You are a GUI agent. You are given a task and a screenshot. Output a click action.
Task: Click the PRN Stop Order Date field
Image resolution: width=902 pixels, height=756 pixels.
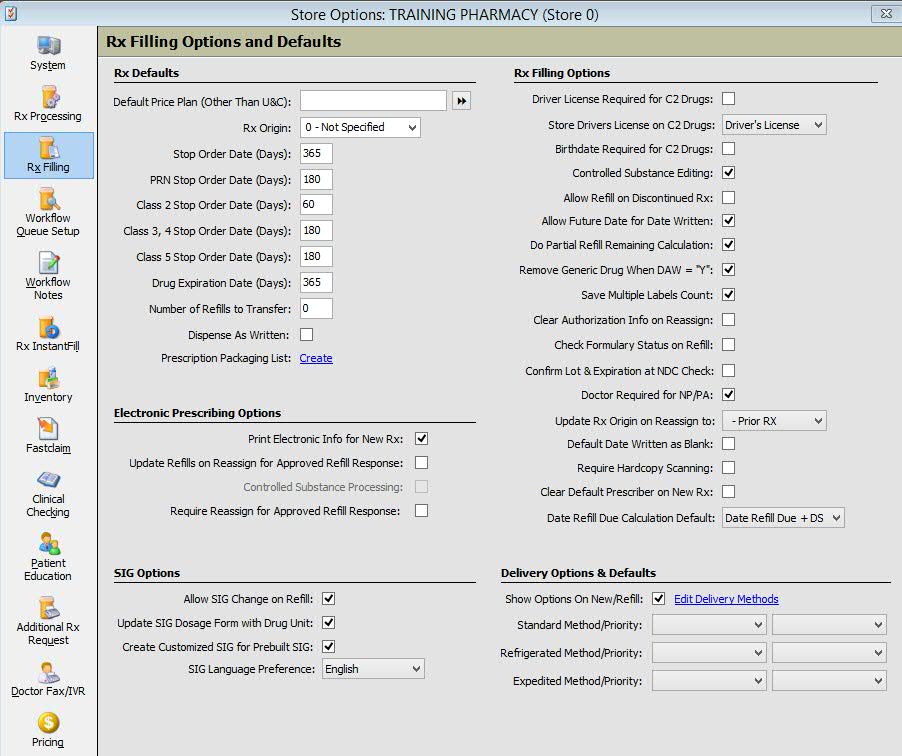(316, 180)
